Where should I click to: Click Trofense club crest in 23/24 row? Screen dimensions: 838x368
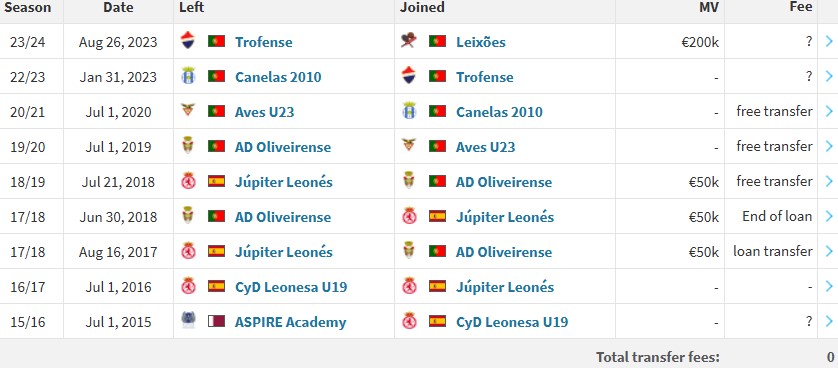click(188, 41)
